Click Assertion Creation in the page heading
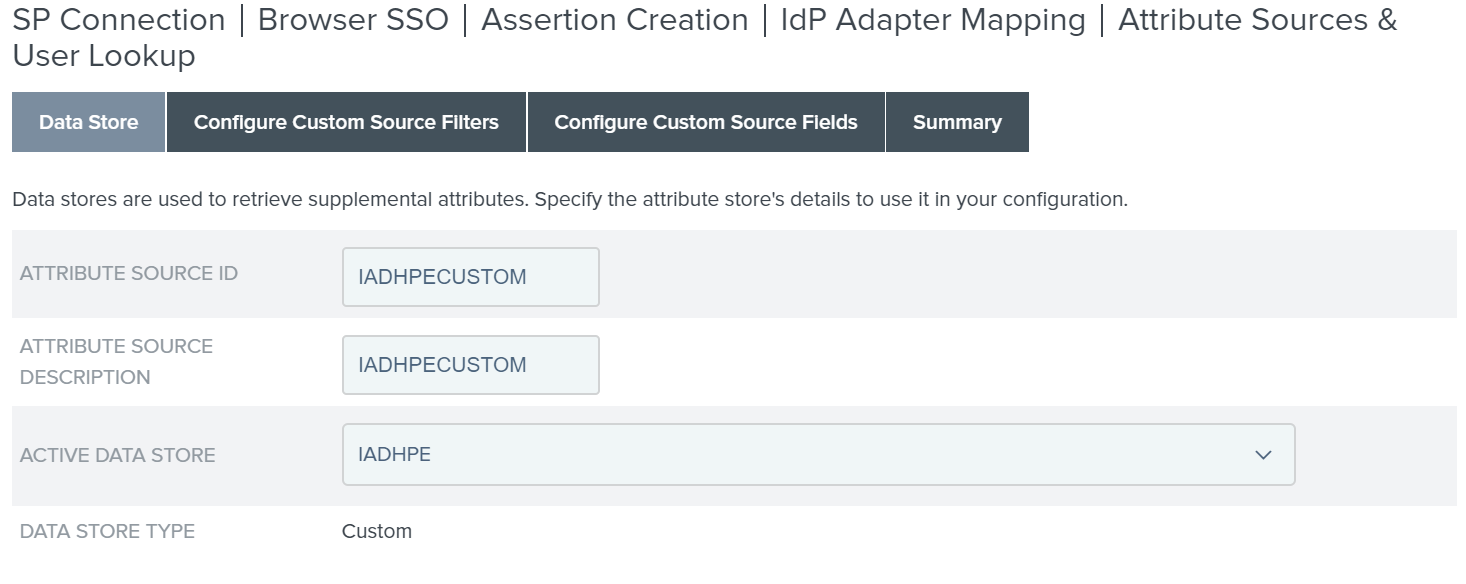This screenshot has height=584, width=1466. (614, 20)
